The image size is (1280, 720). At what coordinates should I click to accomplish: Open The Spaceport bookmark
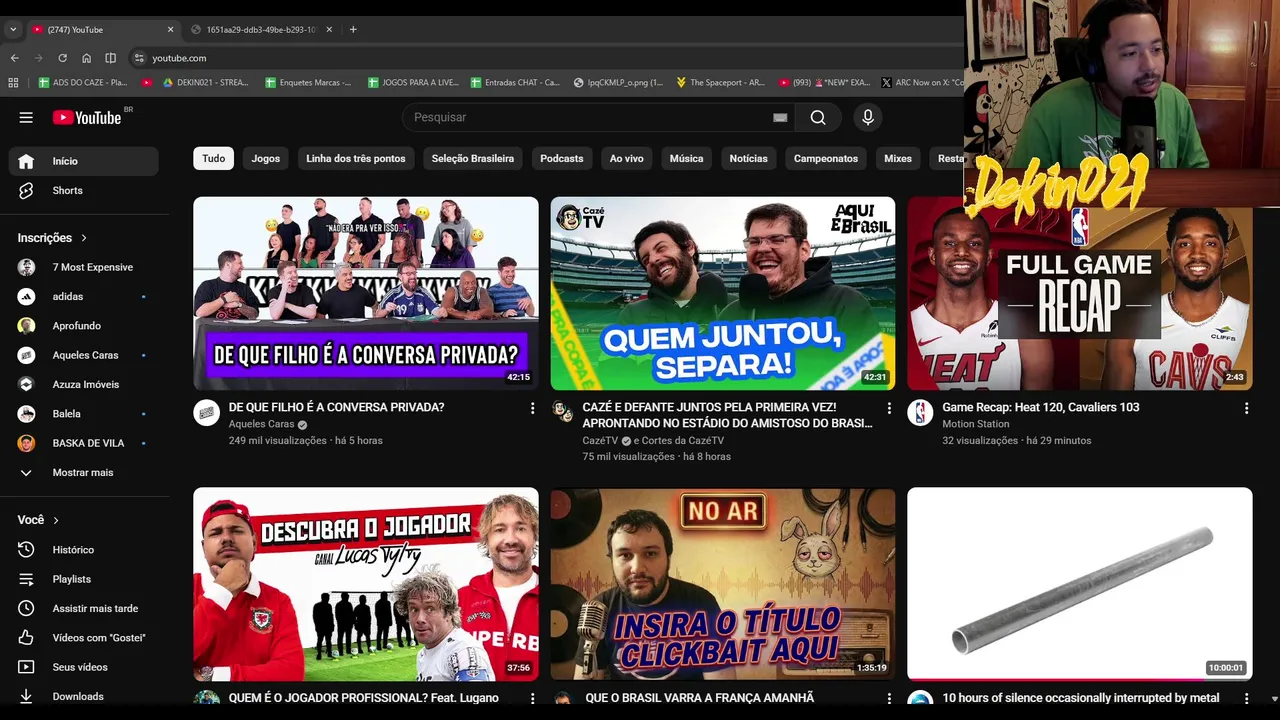(x=721, y=83)
